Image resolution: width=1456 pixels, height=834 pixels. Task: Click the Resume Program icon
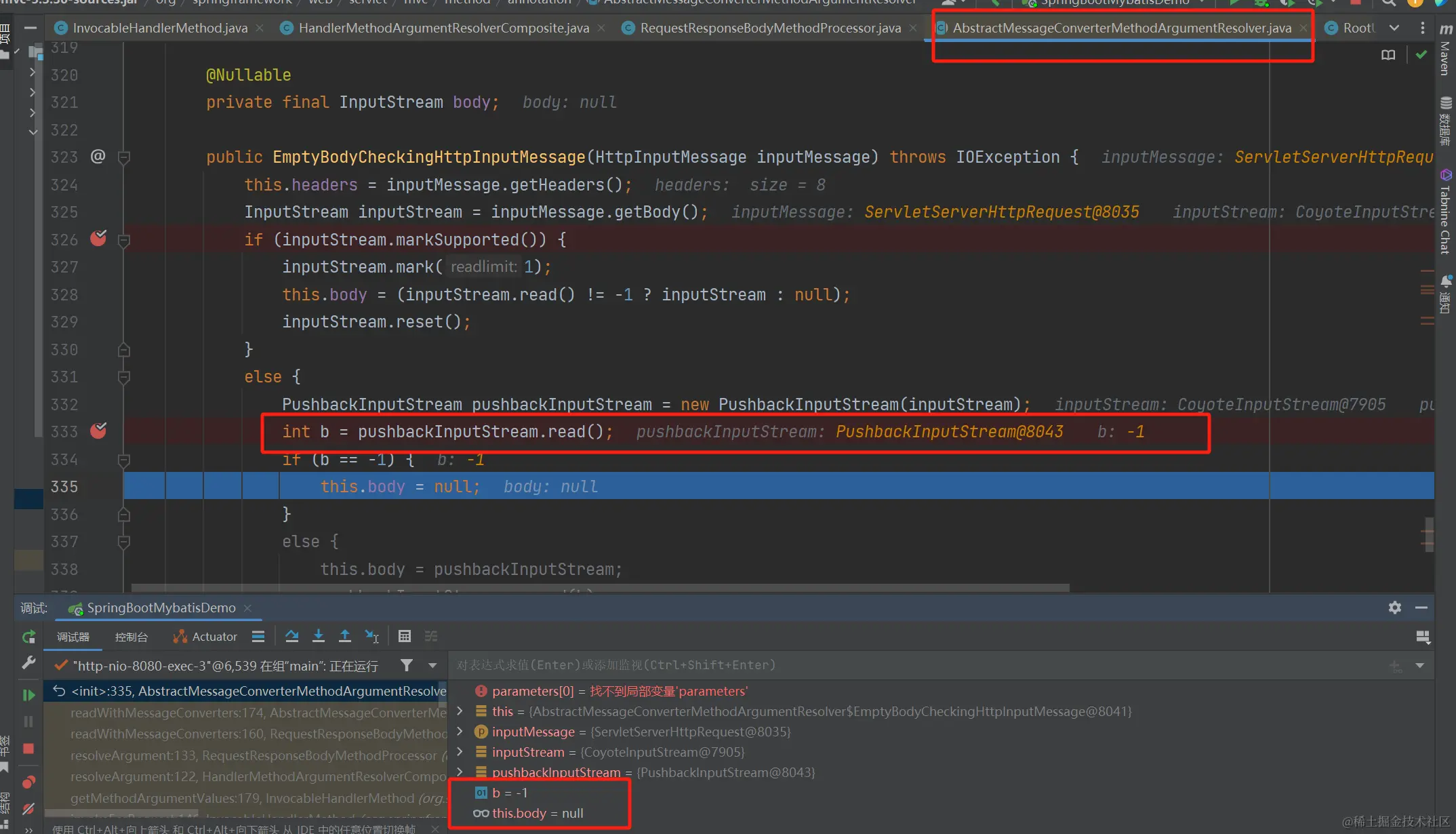pos(28,695)
